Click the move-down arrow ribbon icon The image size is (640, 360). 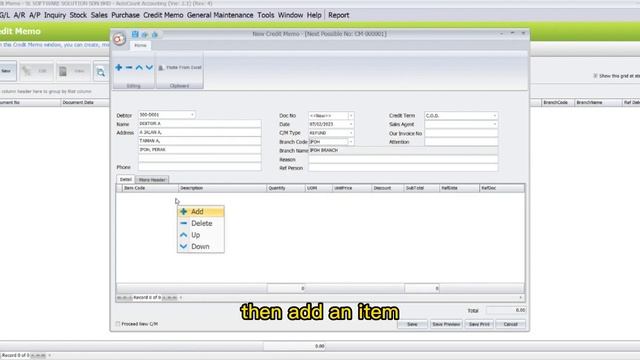(x=149, y=67)
